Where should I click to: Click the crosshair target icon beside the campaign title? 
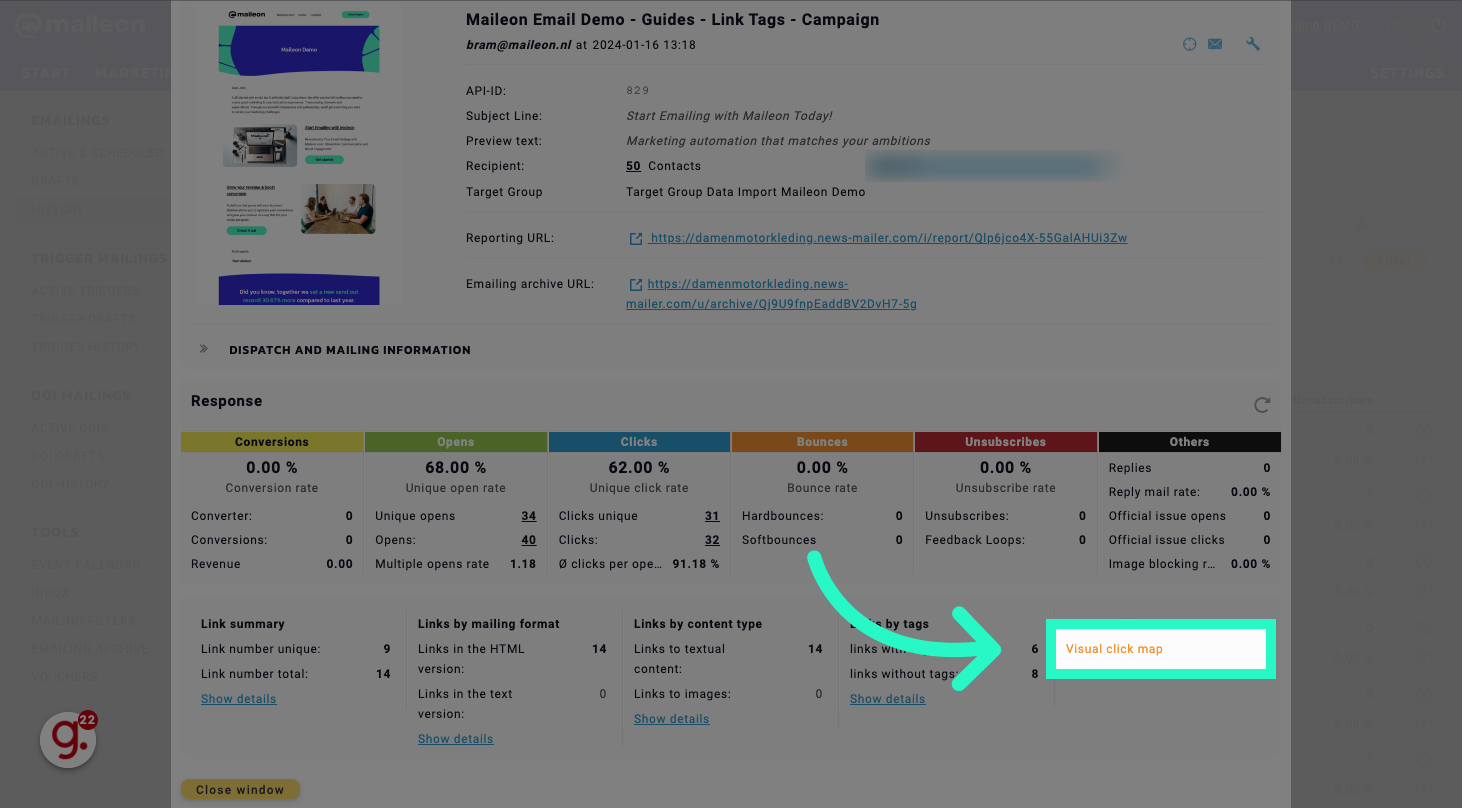(1189, 44)
